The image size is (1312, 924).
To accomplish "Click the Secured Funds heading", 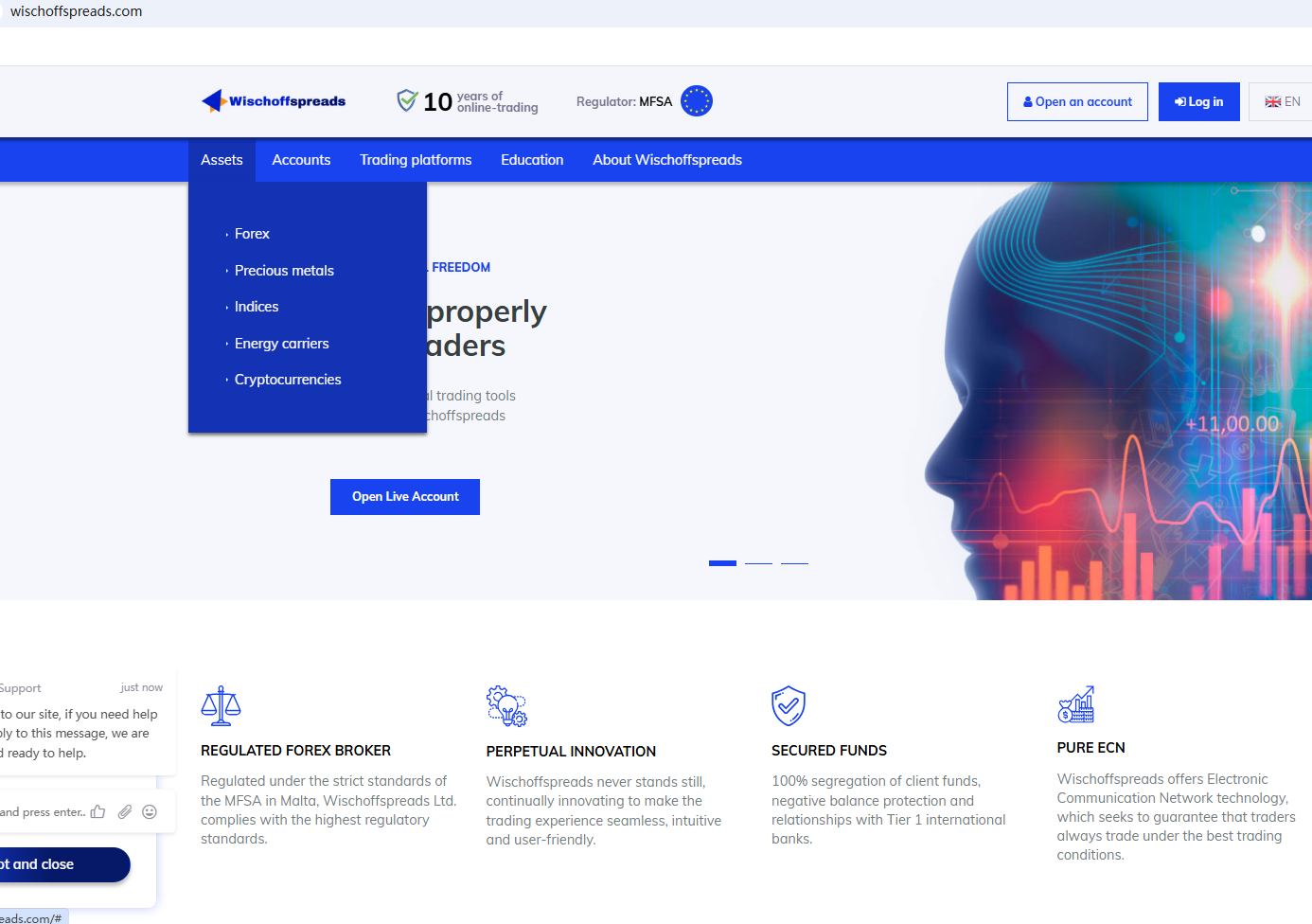I will [x=829, y=751].
